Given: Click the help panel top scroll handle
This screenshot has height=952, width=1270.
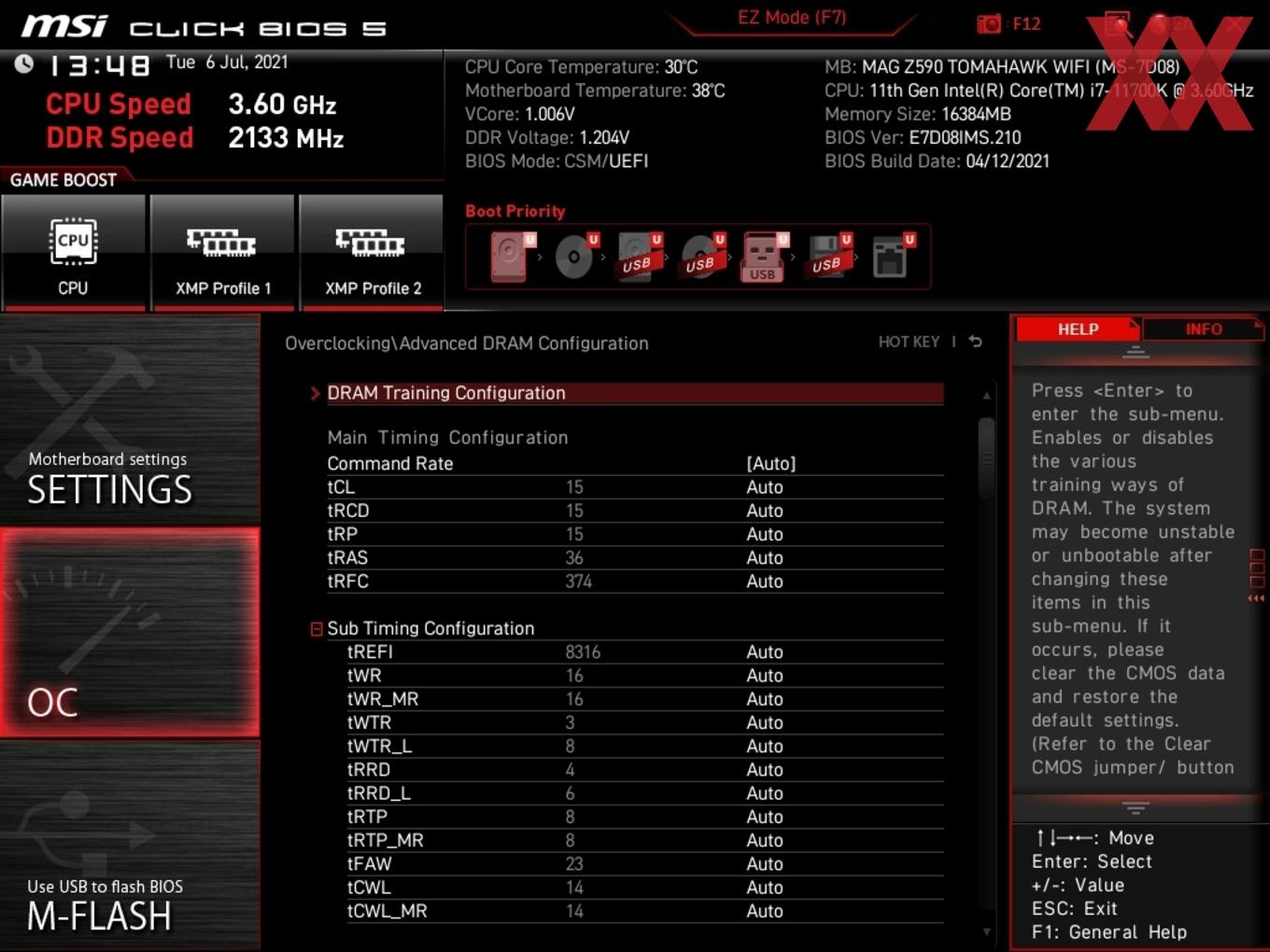Looking at the screenshot, I should (x=1136, y=352).
